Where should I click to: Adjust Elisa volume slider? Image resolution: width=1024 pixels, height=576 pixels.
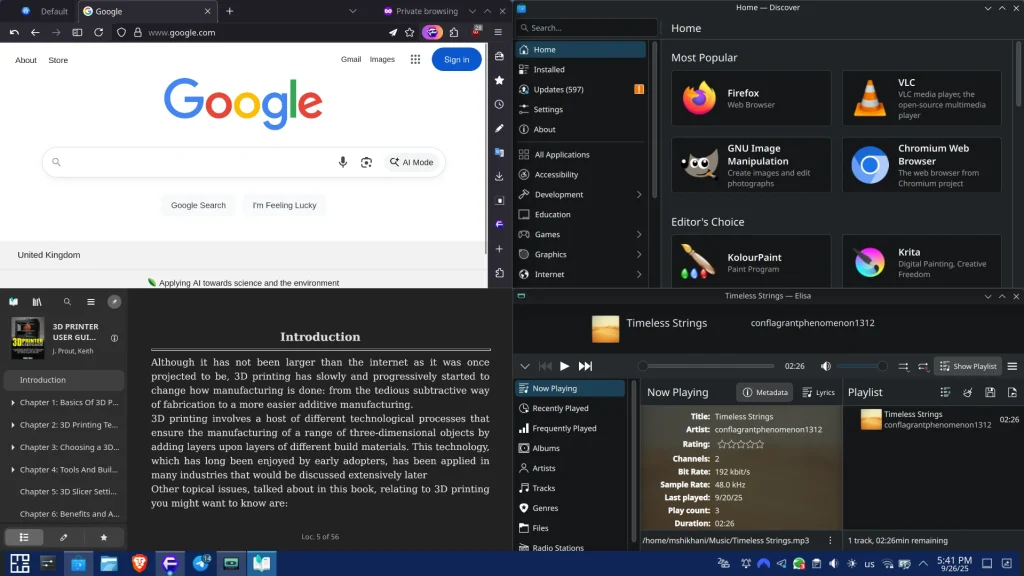[862, 366]
